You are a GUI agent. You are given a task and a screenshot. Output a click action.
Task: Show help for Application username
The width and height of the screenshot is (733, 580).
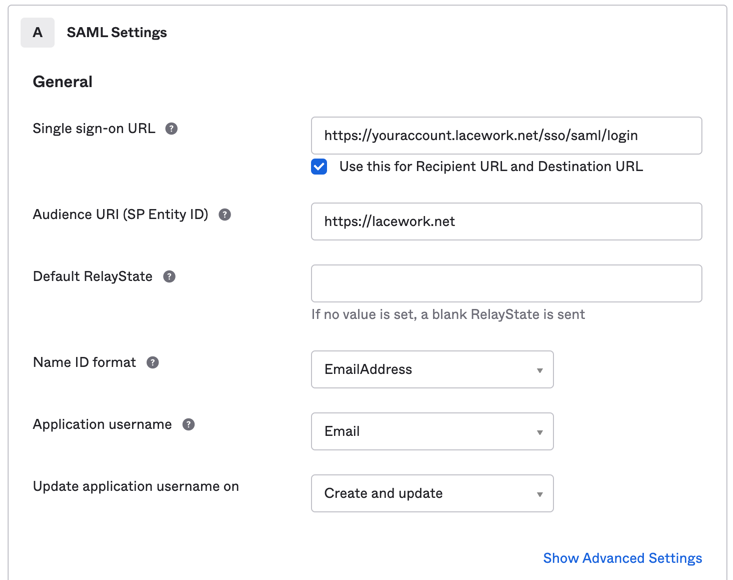tap(189, 425)
